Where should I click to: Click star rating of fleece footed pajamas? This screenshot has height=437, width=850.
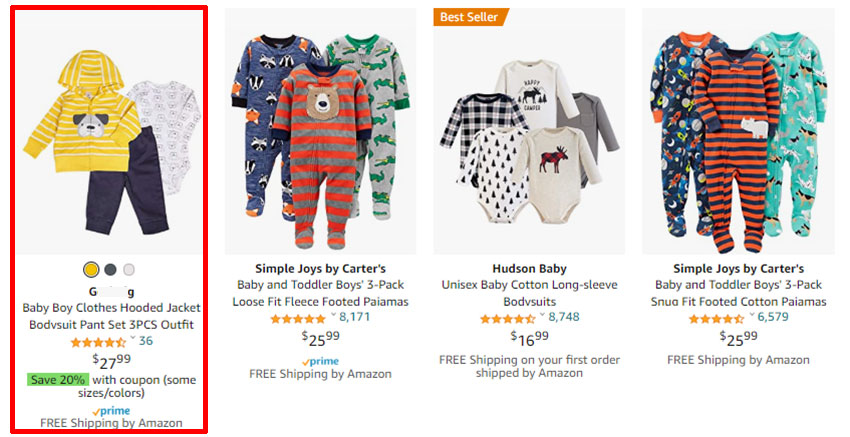click(x=297, y=318)
